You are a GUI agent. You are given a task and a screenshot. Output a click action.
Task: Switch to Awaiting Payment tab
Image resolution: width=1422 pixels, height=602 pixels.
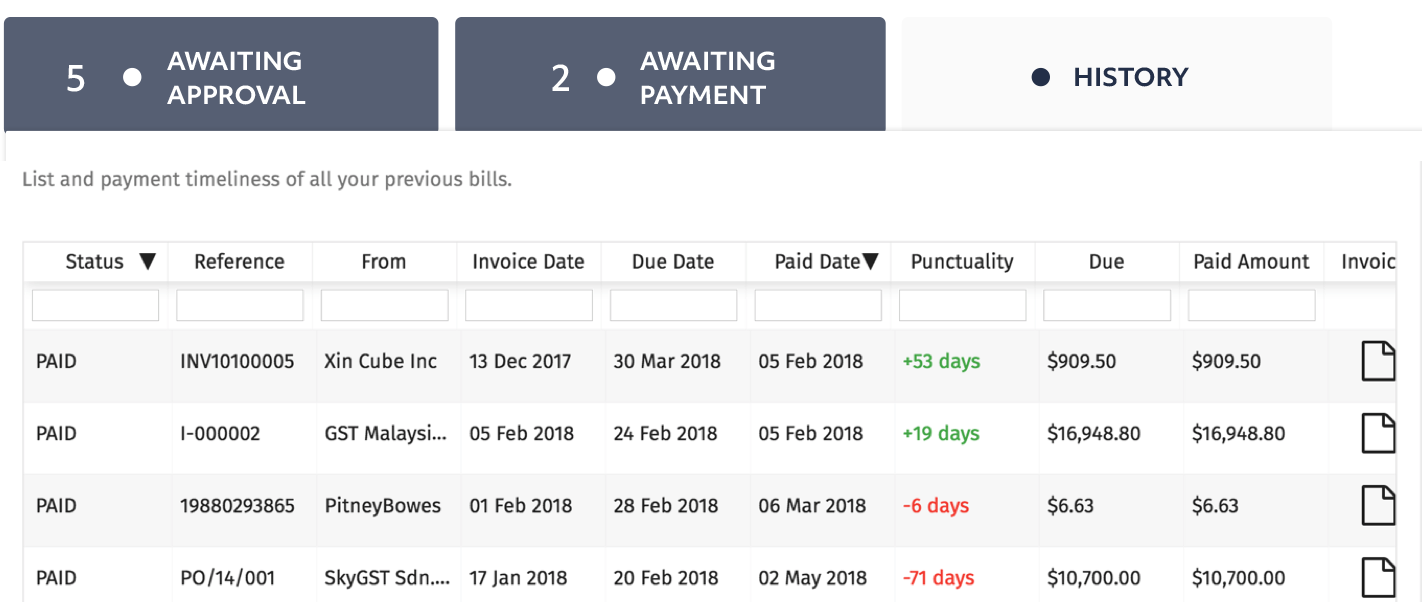point(670,75)
